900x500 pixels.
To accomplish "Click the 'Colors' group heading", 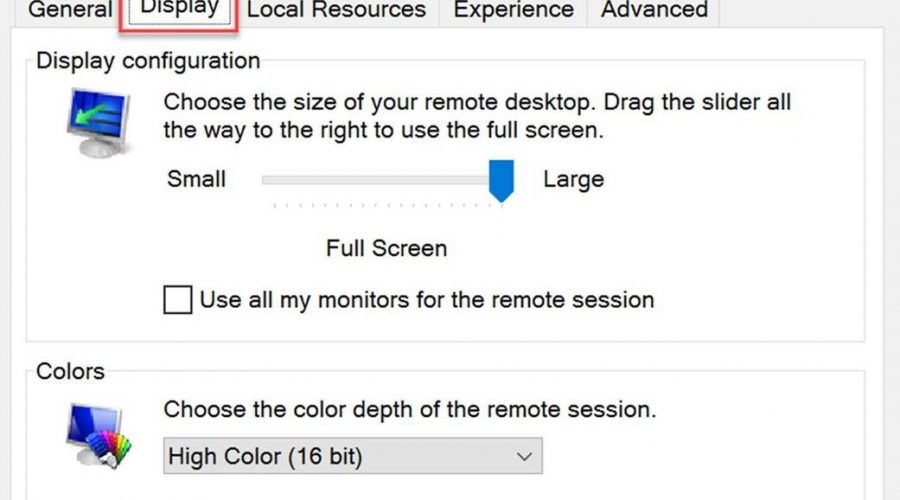I will 70,371.
